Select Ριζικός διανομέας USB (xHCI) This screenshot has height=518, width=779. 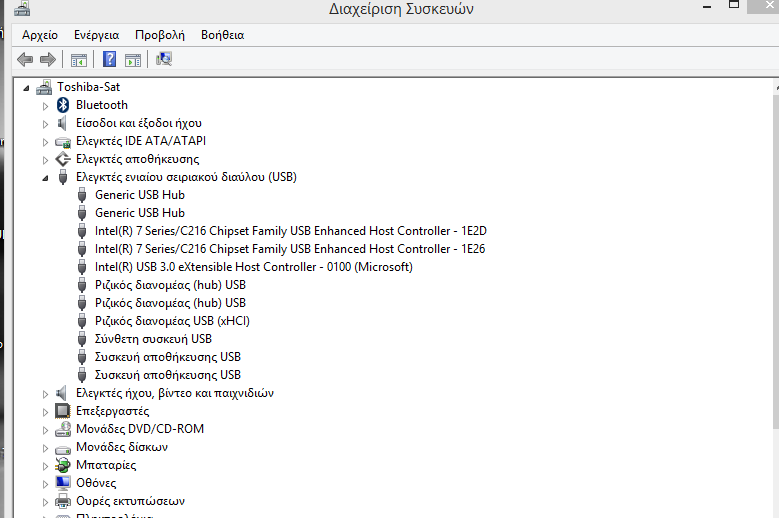pyautogui.click(x=172, y=321)
